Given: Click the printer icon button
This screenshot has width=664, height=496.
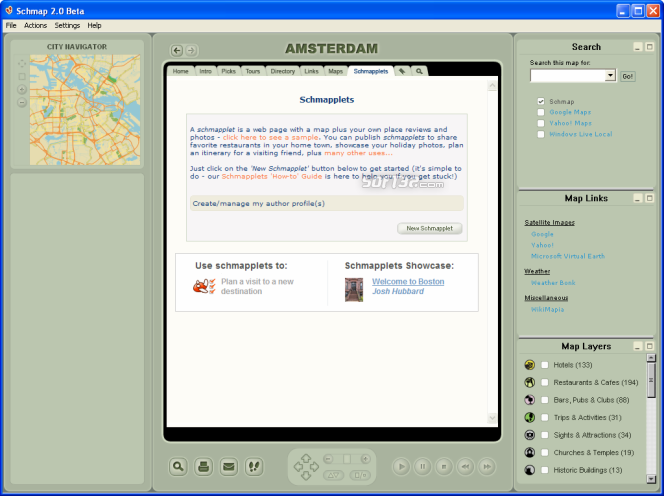Looking at the screenshot, I should (x=203, y=467).
